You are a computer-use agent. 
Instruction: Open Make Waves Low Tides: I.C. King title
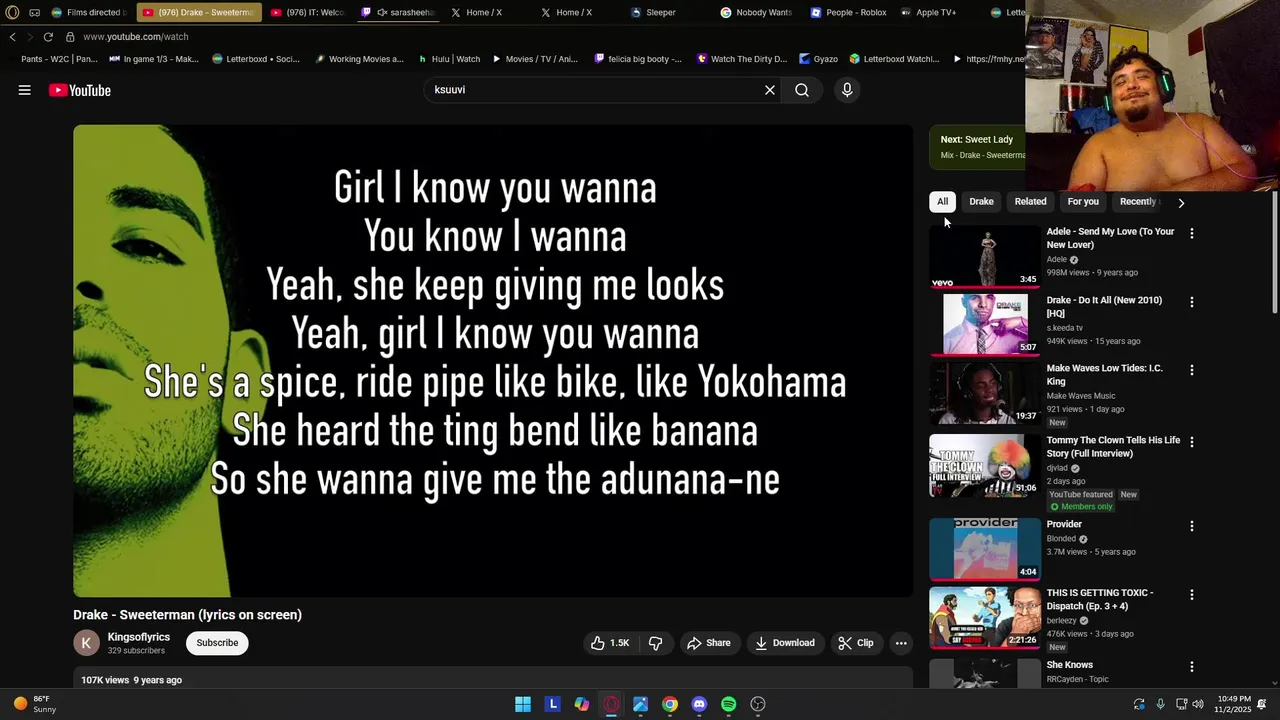(x=1104, y=374)
